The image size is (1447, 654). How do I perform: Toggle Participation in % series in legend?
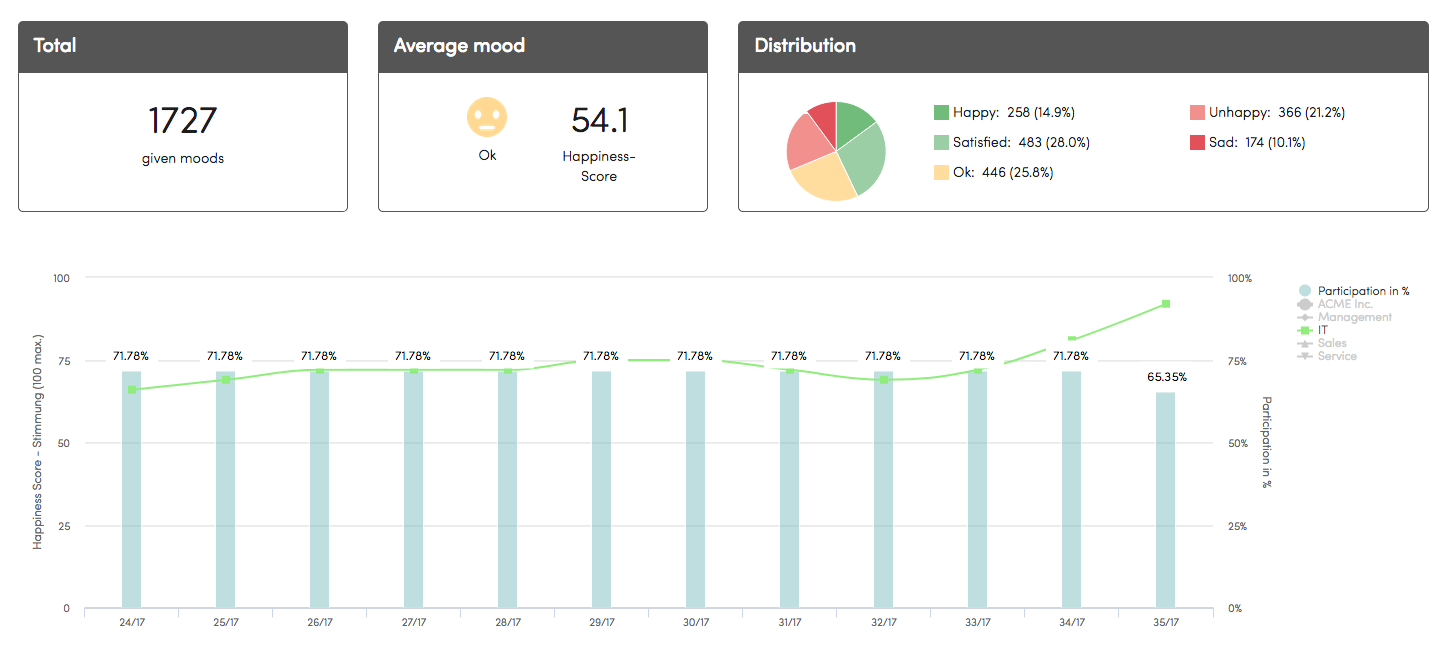pos(1354,291)
